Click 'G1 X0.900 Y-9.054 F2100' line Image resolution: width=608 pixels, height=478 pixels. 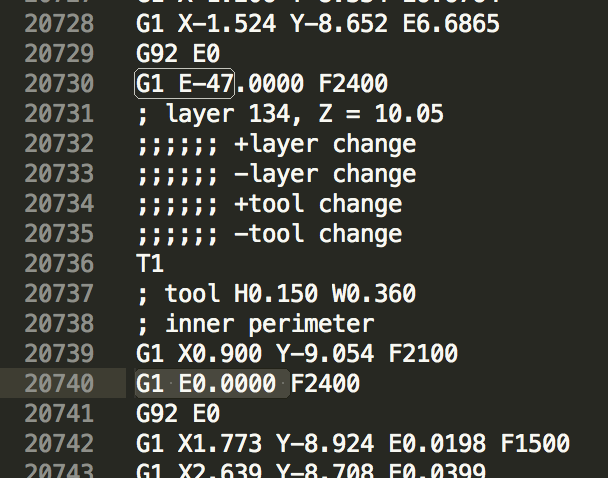point(297,353)
